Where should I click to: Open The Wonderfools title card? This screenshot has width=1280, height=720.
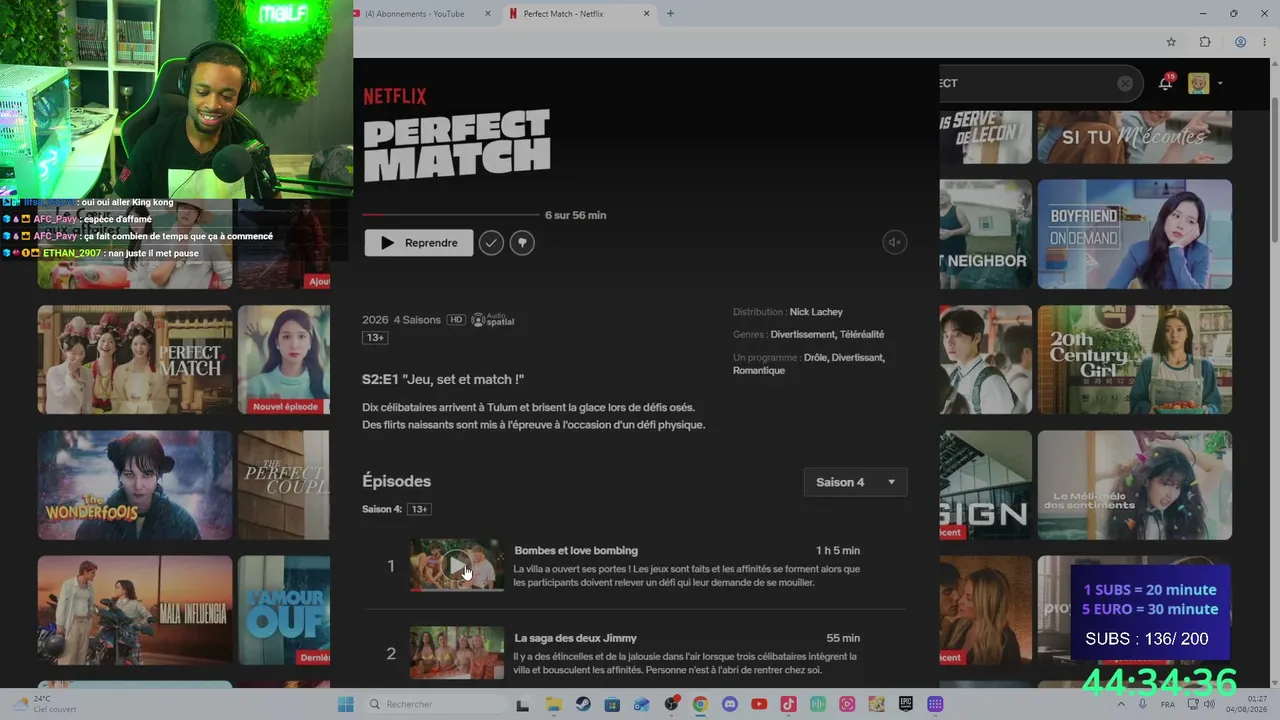coord(135,485)
